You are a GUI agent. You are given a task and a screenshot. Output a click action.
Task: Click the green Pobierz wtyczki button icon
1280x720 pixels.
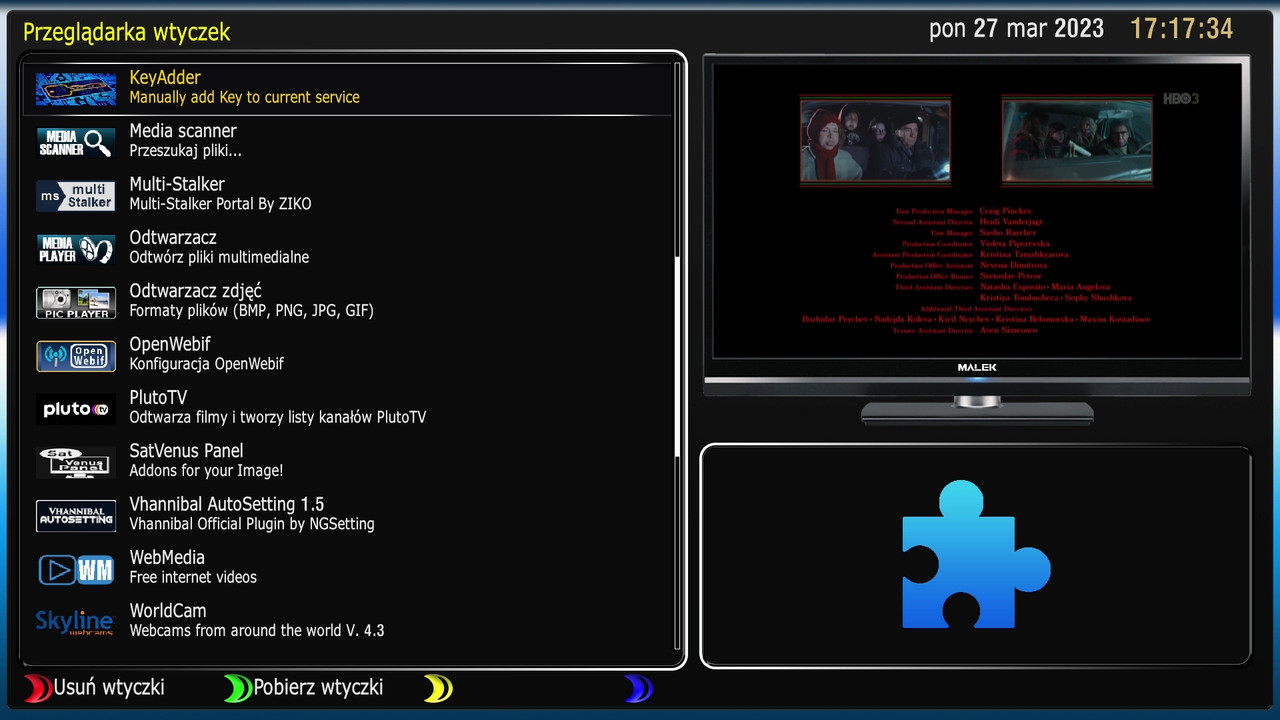239,688
